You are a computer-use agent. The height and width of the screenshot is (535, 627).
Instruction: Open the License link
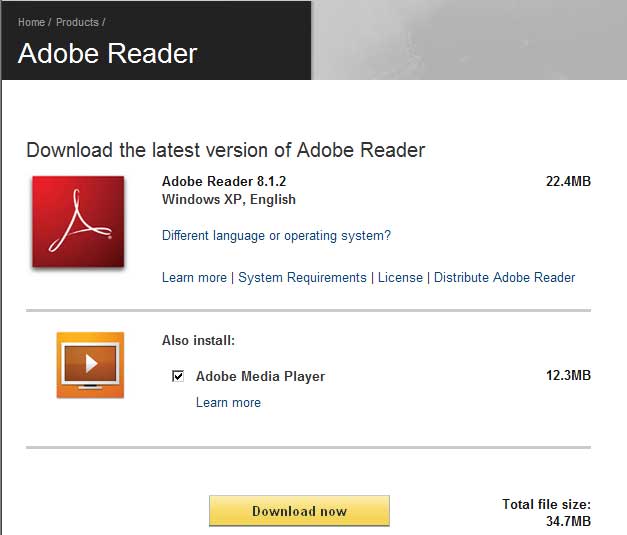400,277
